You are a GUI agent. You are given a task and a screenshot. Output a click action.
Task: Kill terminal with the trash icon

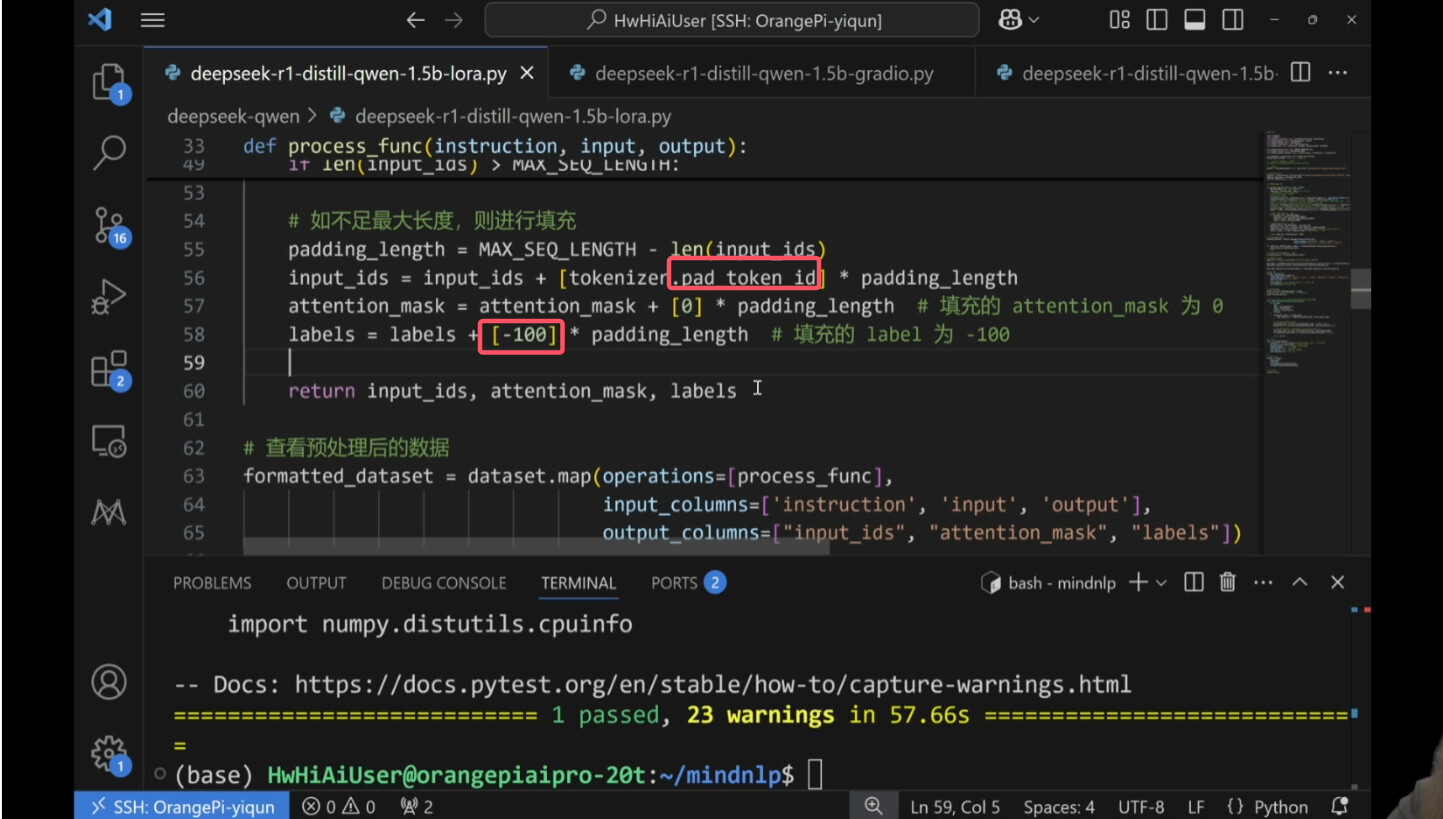[1228, 583]
